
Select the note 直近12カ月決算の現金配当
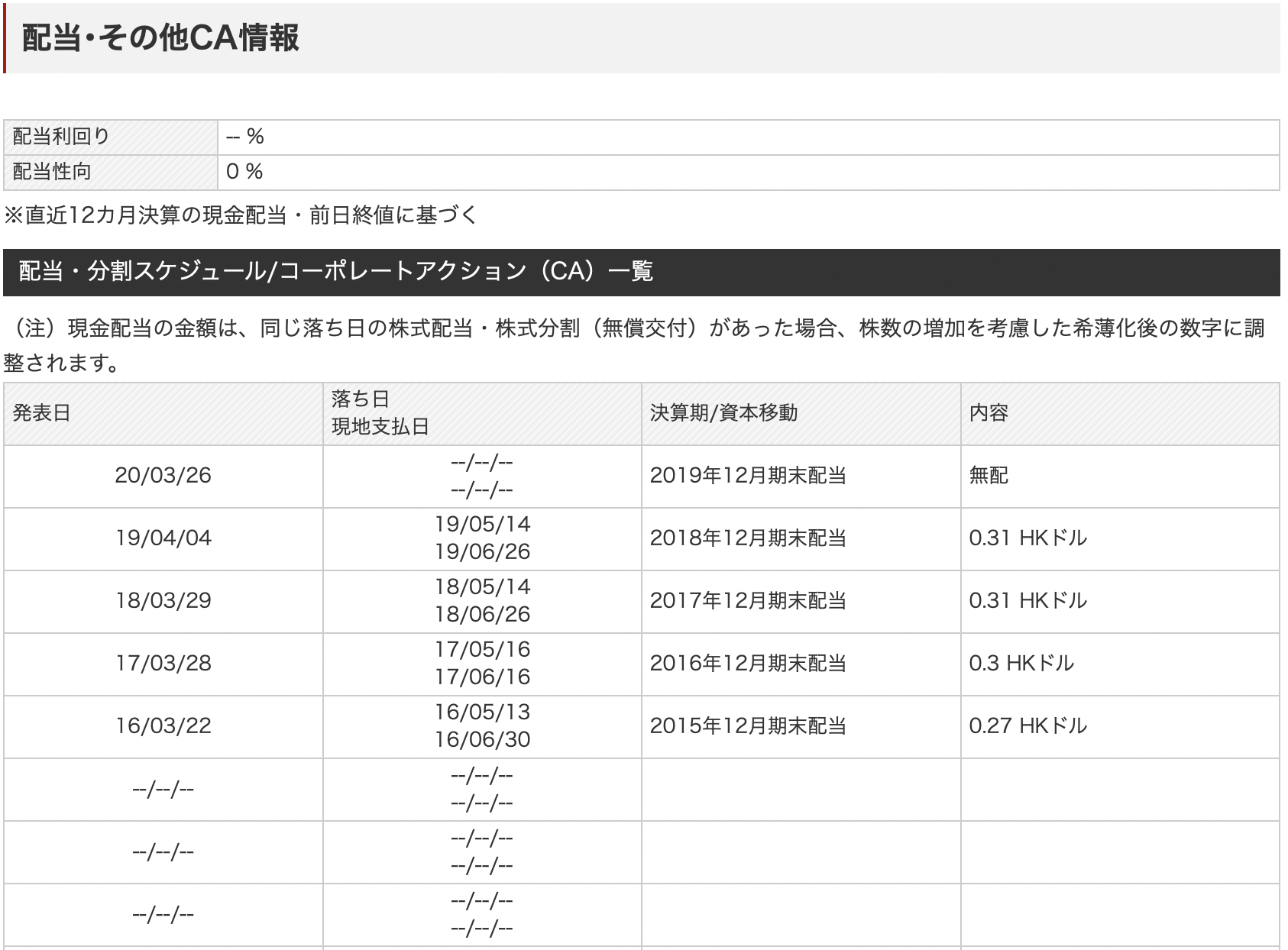(x=241, y=215)
